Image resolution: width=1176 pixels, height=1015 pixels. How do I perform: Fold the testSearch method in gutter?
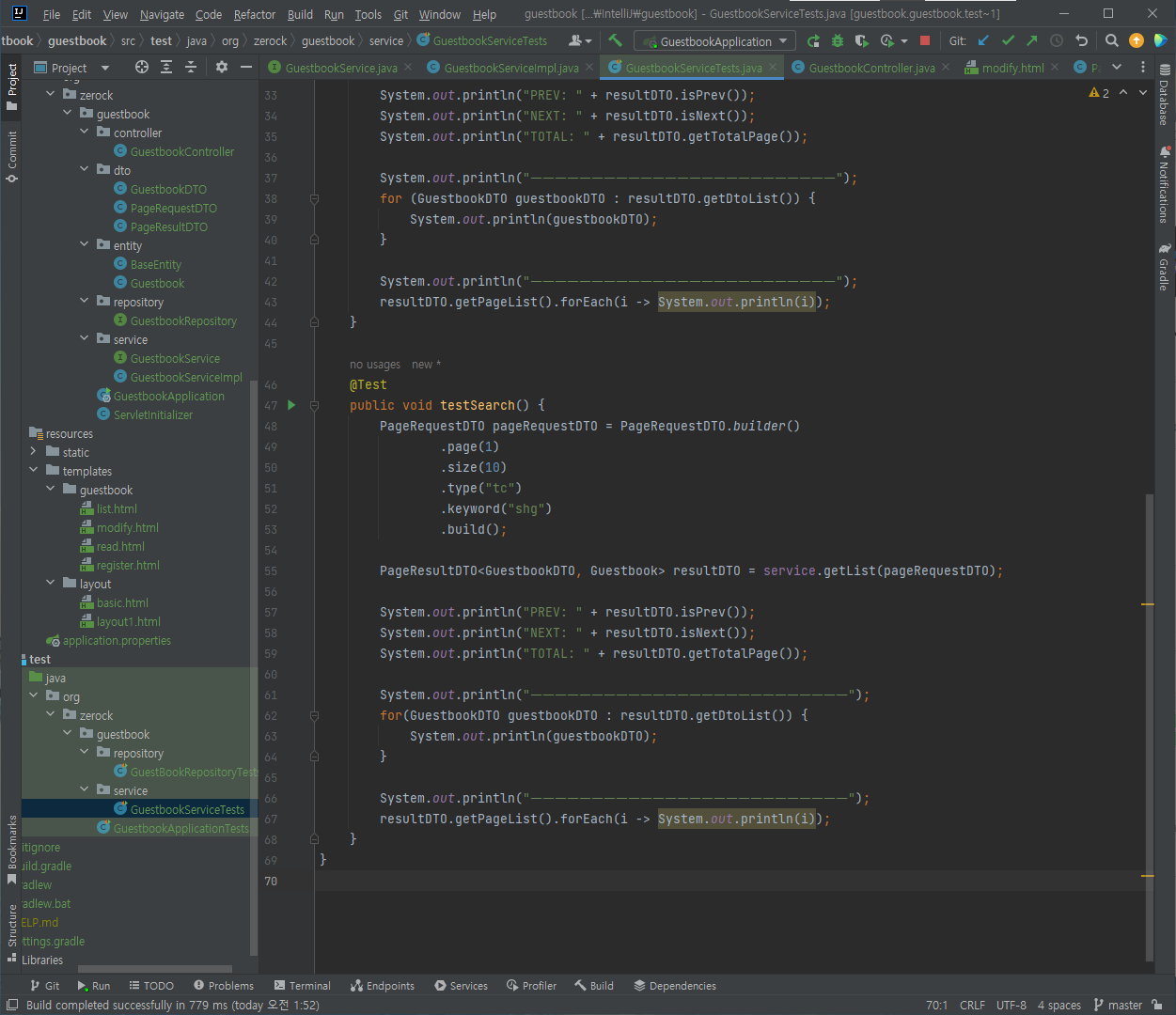[x=314, y=405]
